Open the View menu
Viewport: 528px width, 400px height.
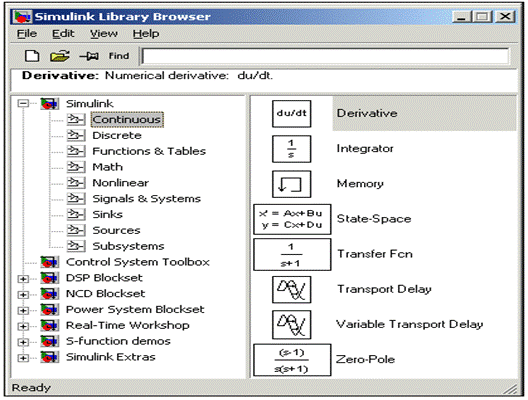click(104, 34)
